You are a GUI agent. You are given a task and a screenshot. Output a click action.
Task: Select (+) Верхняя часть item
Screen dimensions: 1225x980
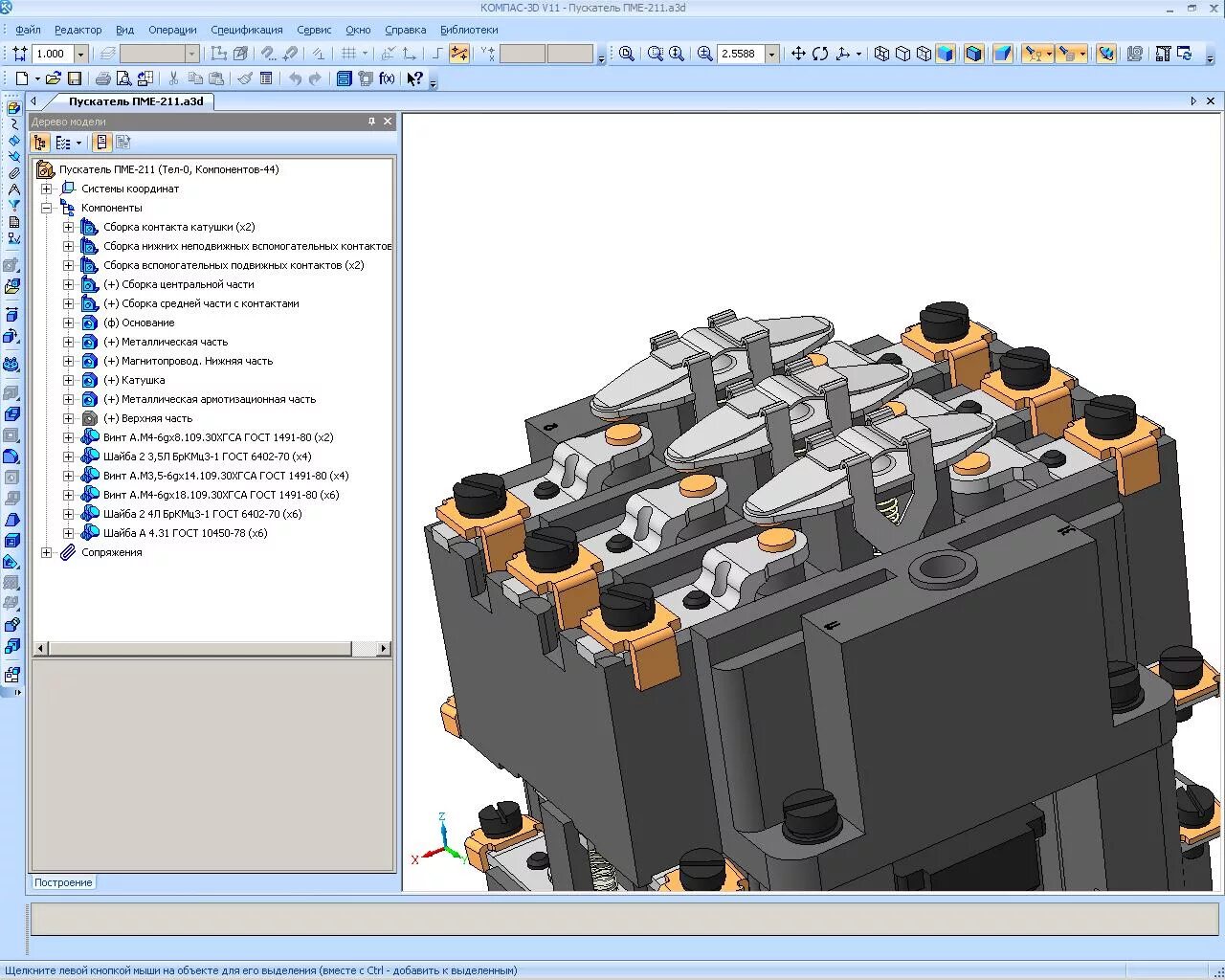point(147,418)
